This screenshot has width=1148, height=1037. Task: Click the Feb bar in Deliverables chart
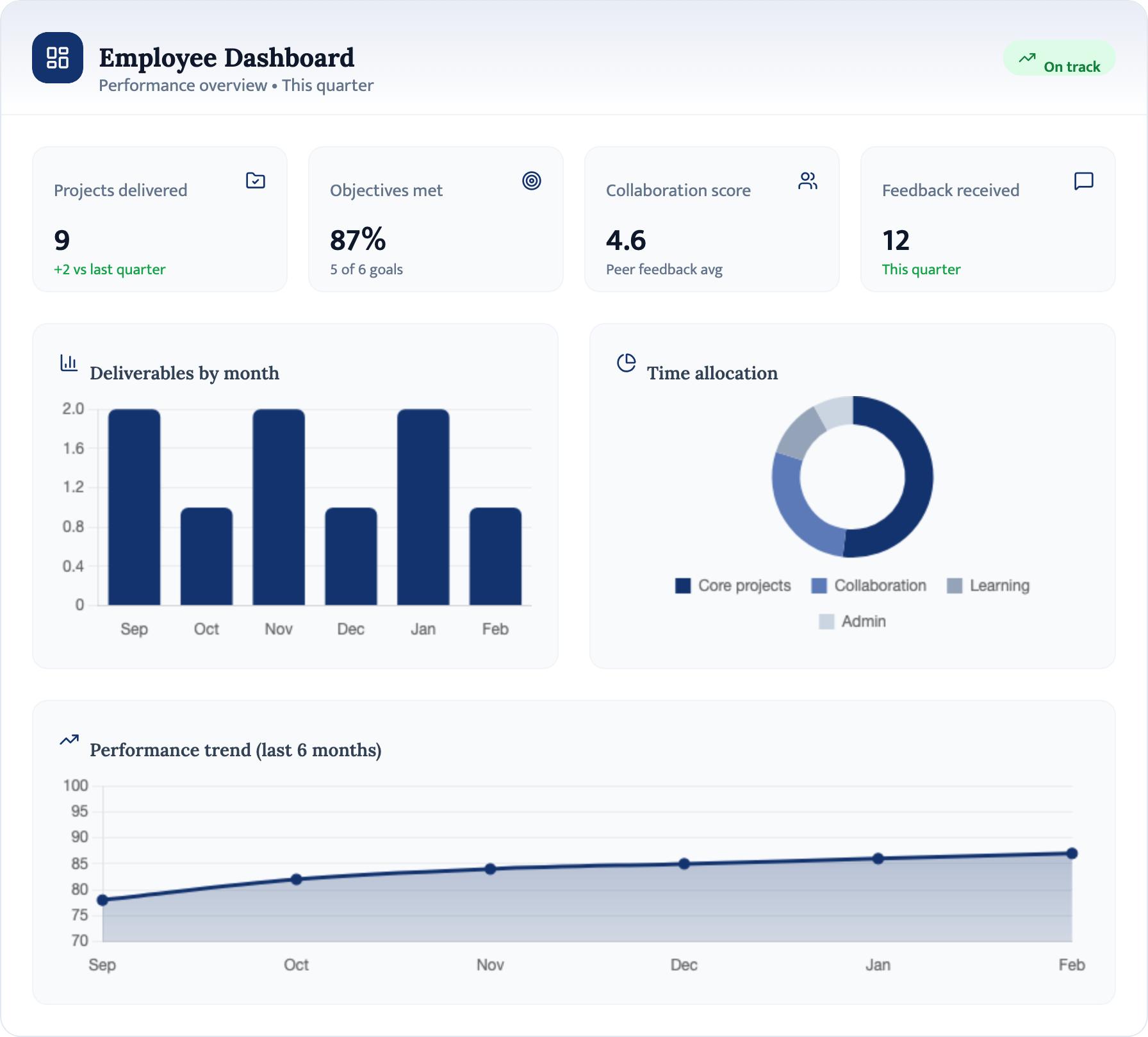tap(495, 556)
